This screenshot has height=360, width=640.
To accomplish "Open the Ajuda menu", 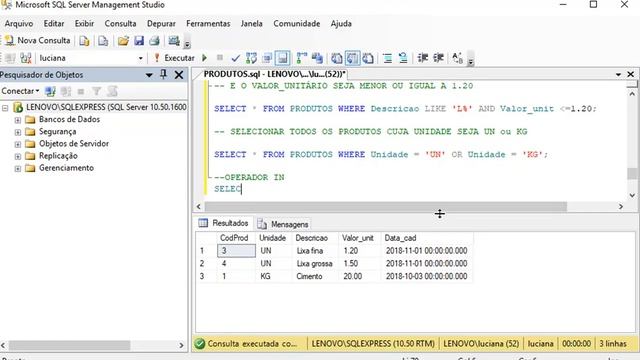I will [341, 24].
